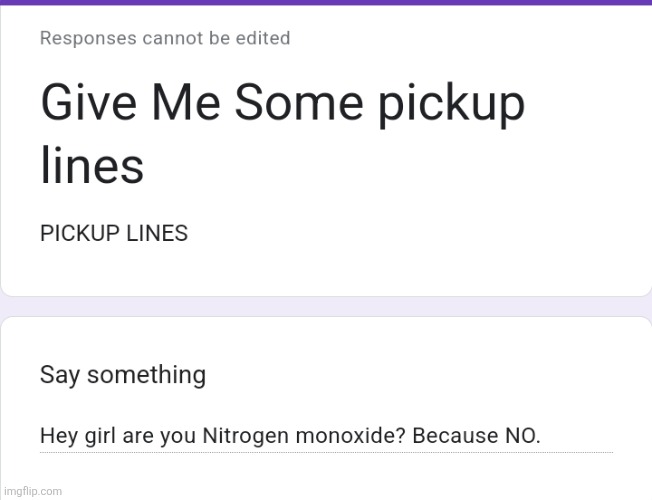This screenshot has height=500, width=652.
Task: Select the PICKUP LINES form description
Action: point(114,233)
